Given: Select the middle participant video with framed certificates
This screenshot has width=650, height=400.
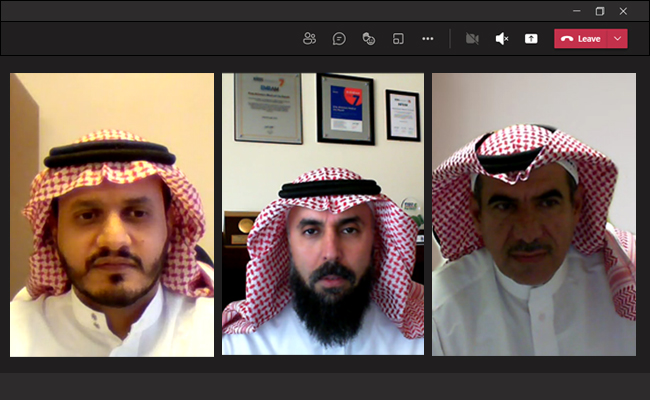Looking at the screenshot, I should pos(323,214).
